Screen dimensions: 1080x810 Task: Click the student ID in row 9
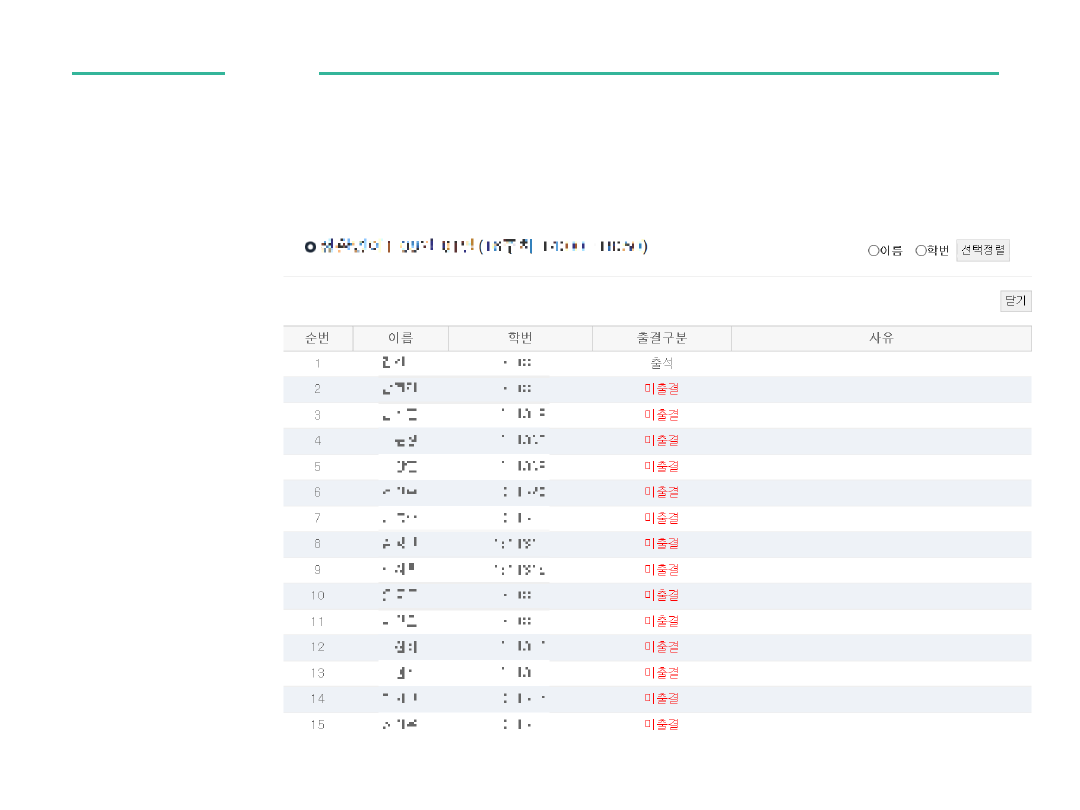520,570
